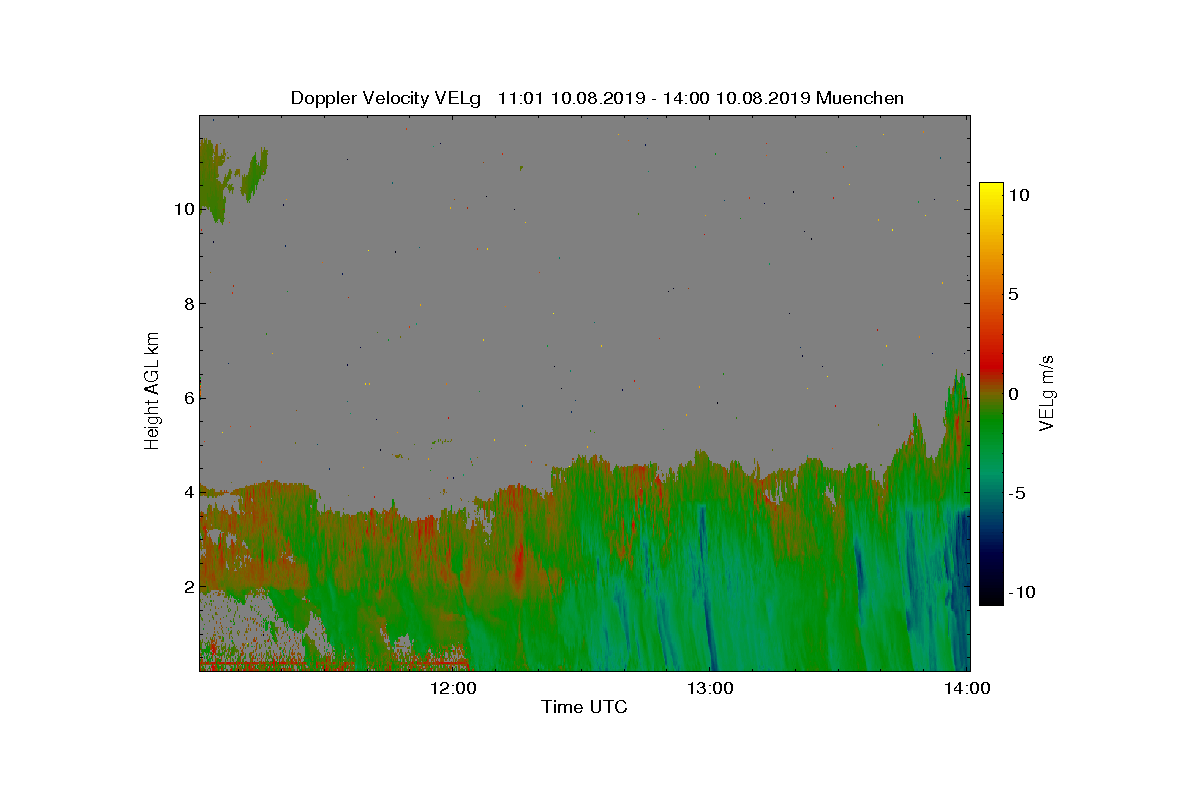Click the yellow top of the colorbar

(991, 192)
